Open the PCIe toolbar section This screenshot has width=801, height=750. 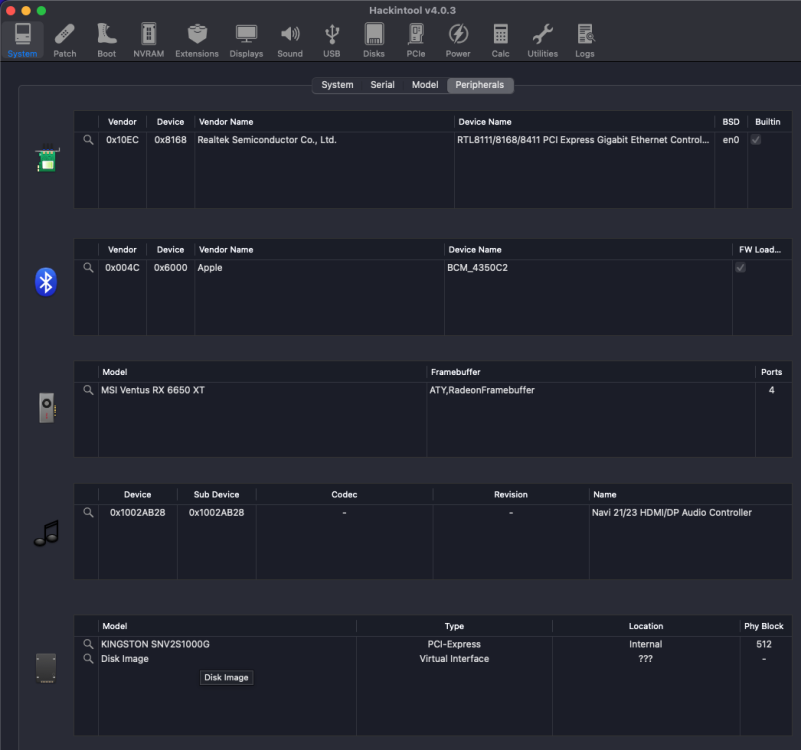(416, 40)
